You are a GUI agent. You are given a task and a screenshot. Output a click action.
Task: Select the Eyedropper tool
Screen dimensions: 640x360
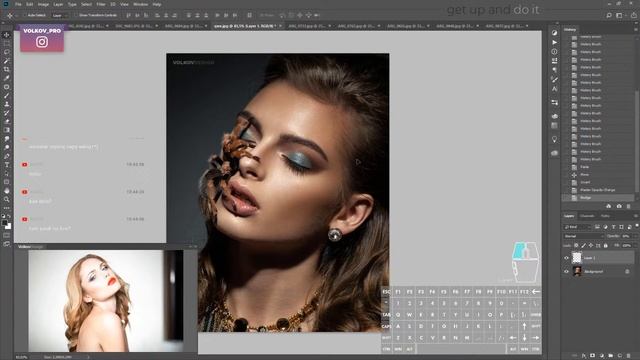[7, 78]
